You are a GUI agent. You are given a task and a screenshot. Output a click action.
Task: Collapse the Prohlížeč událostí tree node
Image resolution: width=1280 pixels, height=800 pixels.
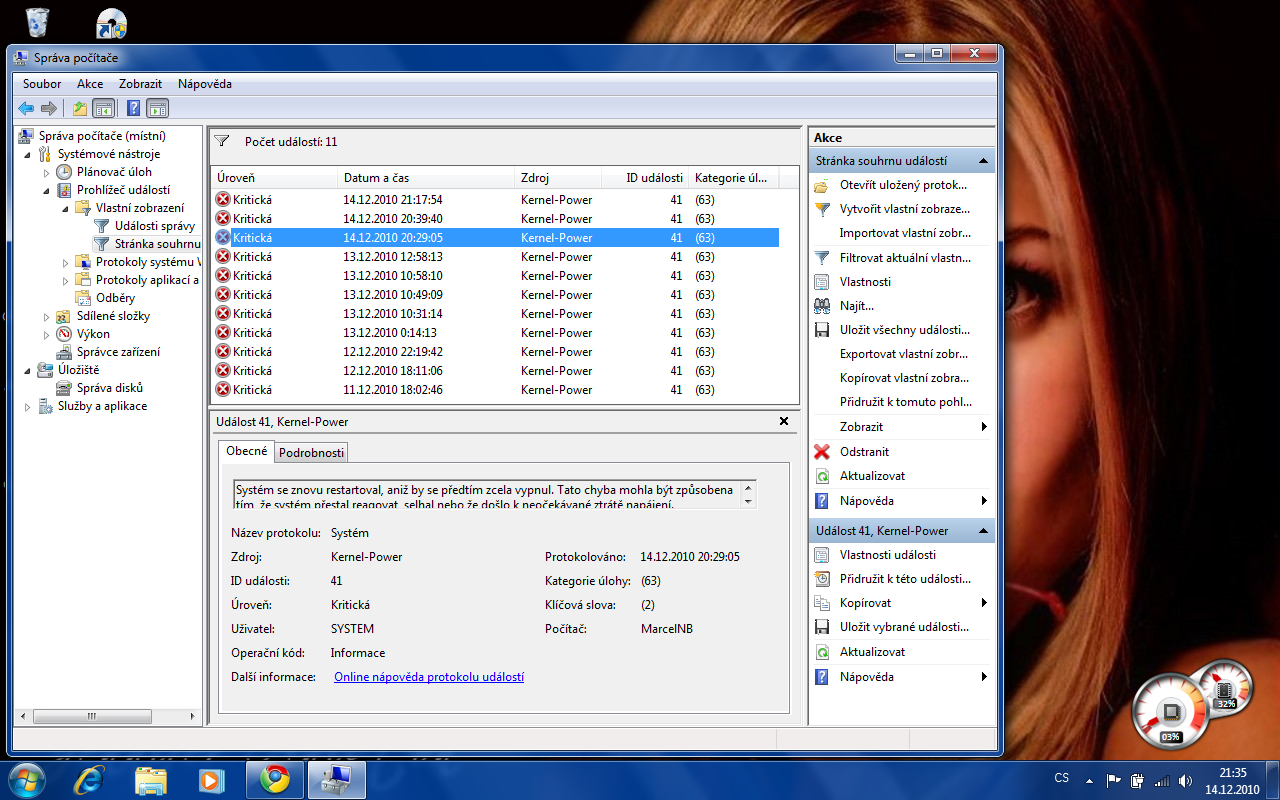(x=46, y=190)
